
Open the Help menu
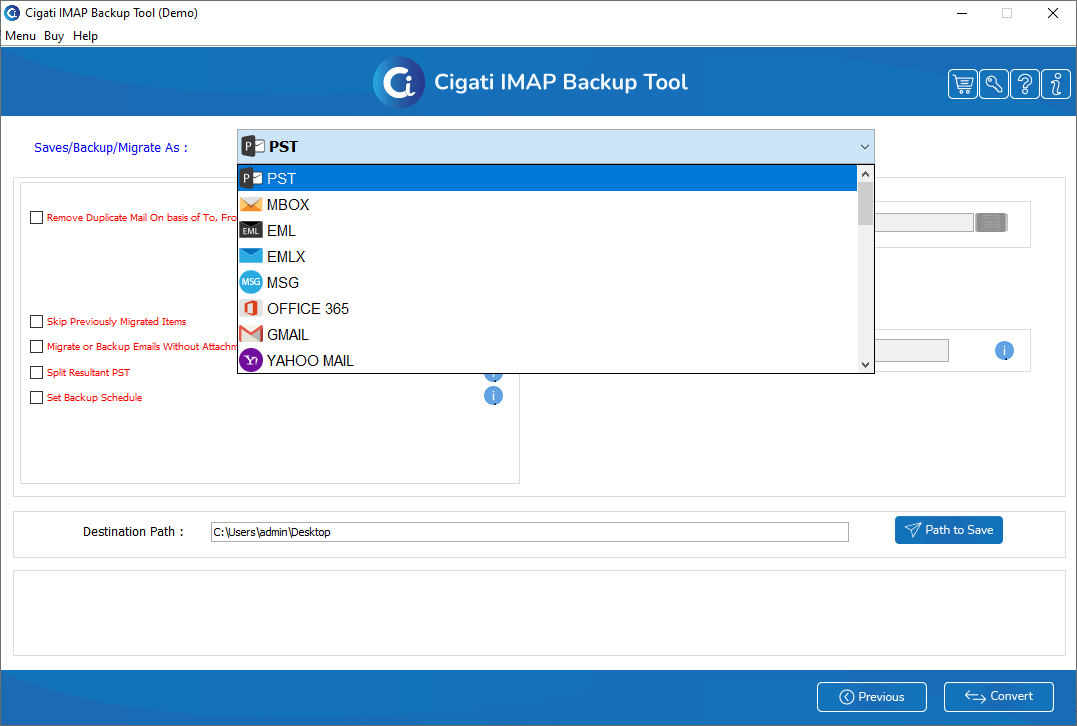pyautogui.click(x=85, y=36)
